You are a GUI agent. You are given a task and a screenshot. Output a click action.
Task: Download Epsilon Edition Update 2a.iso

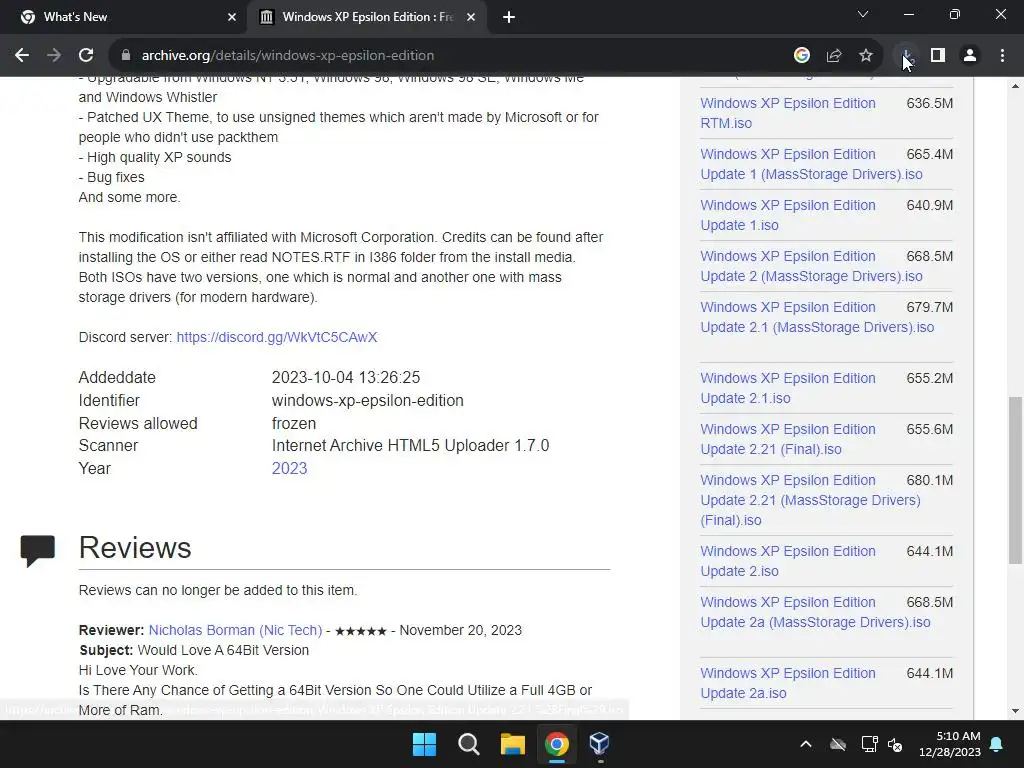[x=788, y=683]
